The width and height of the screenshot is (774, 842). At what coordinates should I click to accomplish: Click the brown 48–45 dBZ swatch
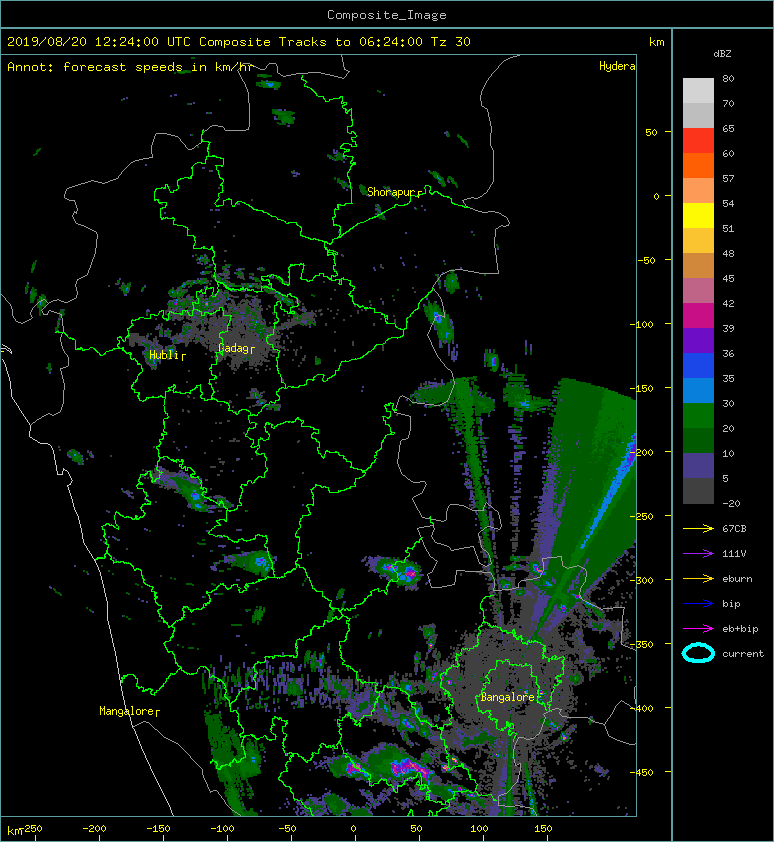coord(698,266)
